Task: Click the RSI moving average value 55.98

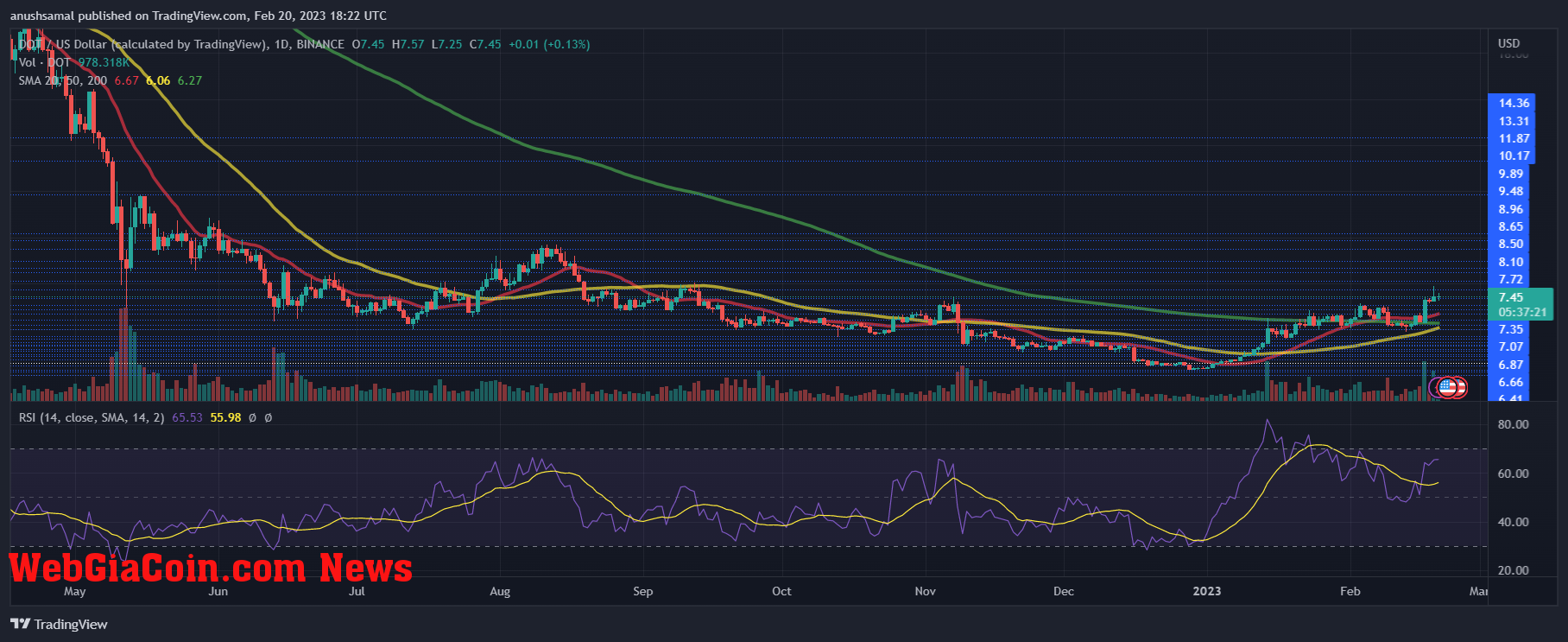Action: [x=226, y=417]
